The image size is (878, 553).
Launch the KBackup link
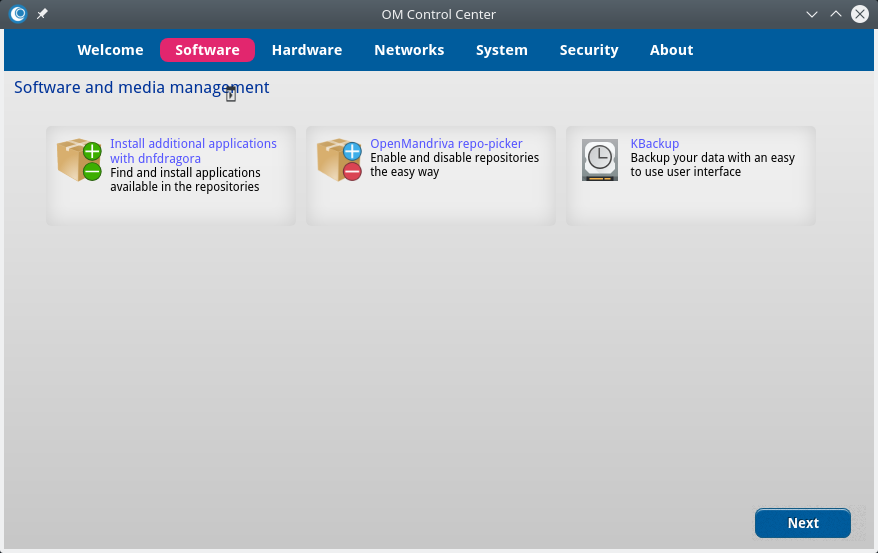[x=655, y=144]
